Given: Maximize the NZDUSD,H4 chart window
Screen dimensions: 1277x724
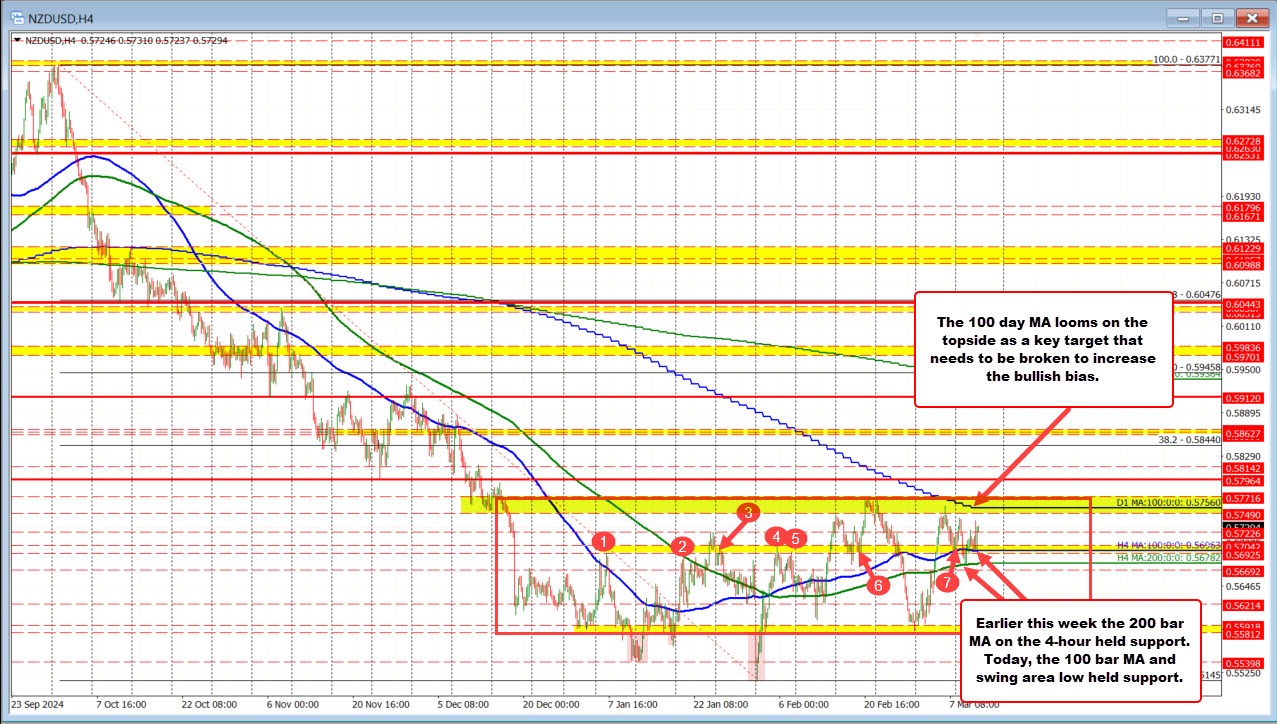Looking at the screenshot, I should click(x=1217, y=17).
